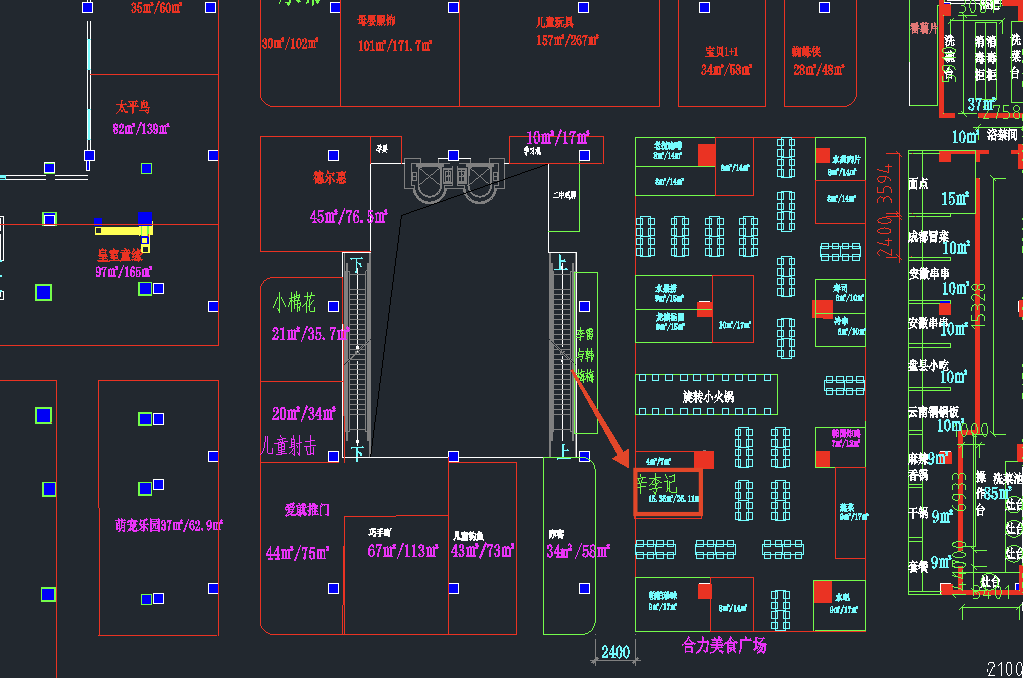The height and width of the screenshot is (678, 1023).
Task: Click the 合力美食广场 title text
Action: [724, 646]
